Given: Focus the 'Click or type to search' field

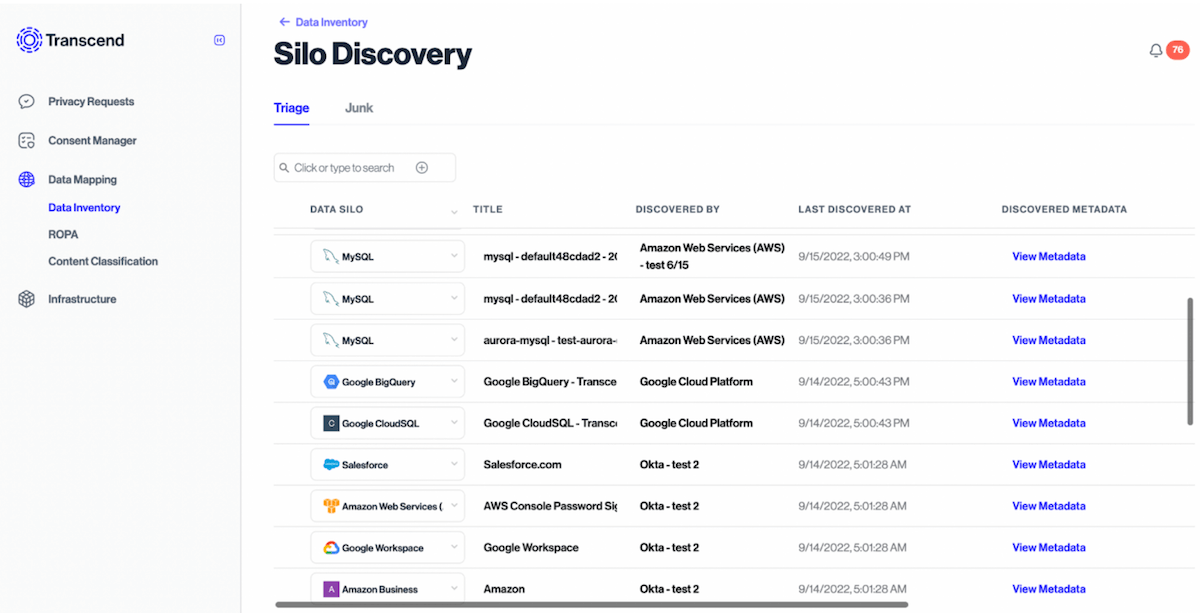Looking at the screenshot, I should click(364, 168).
